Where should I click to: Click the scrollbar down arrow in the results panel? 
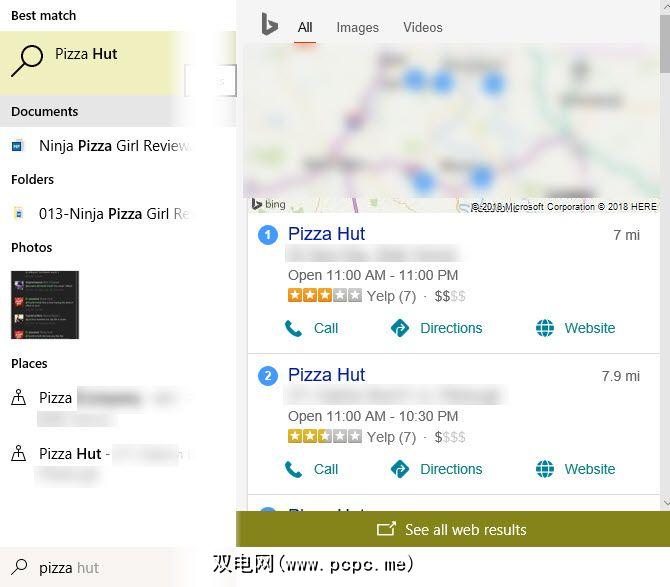coord(665,503)
